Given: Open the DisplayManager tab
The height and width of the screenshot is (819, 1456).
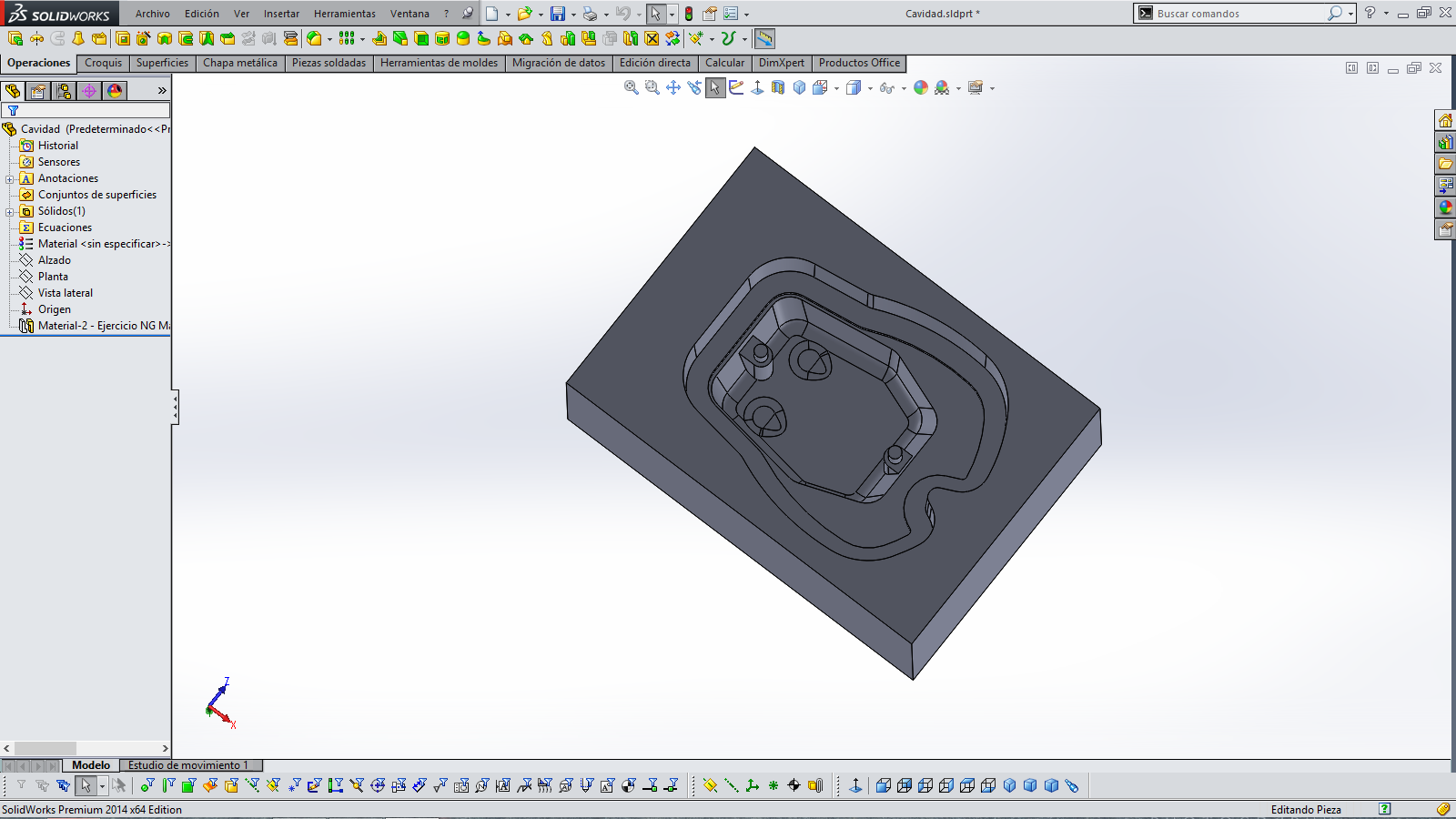Looking at the screenshot, I should [115, 91].
